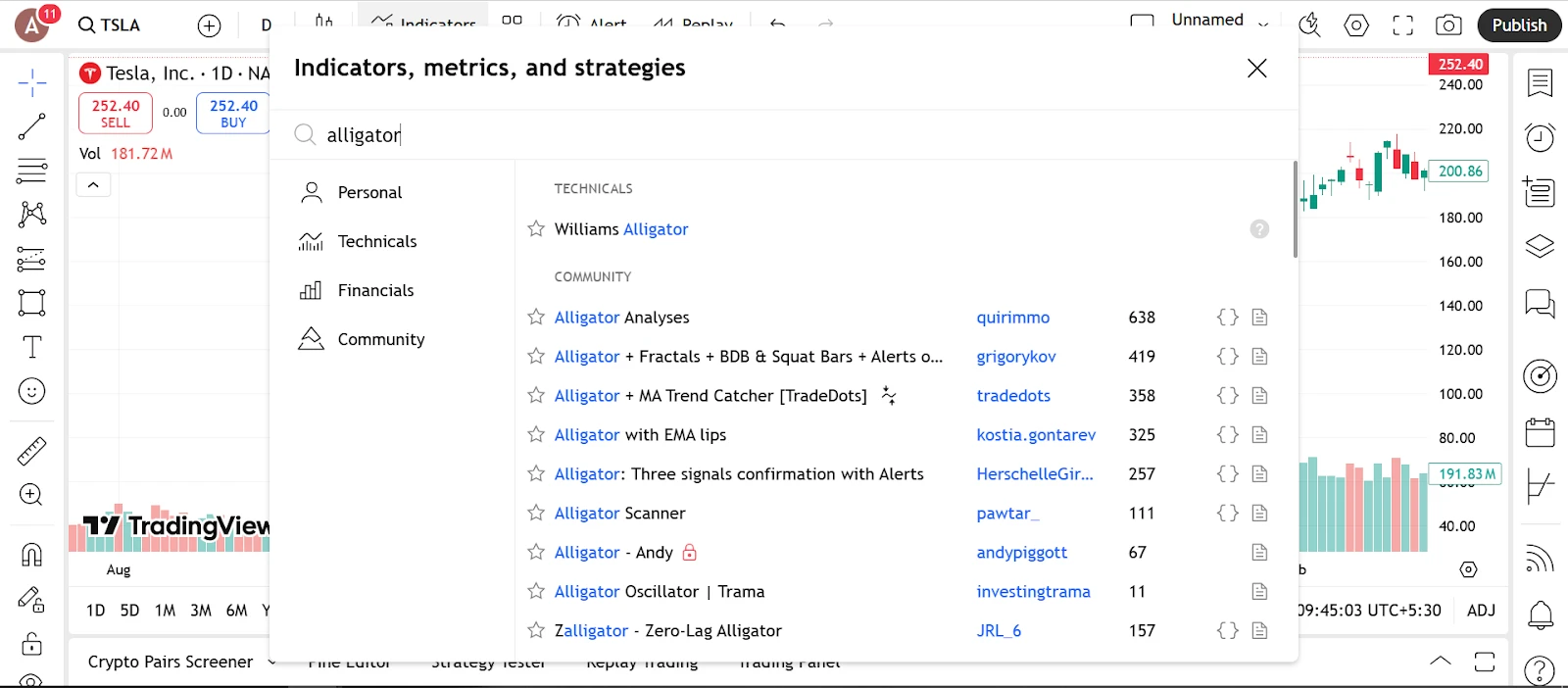1568x688 pixels.
Task: View source code of Alligator Analyses
Action: (x=1227, y=318)
